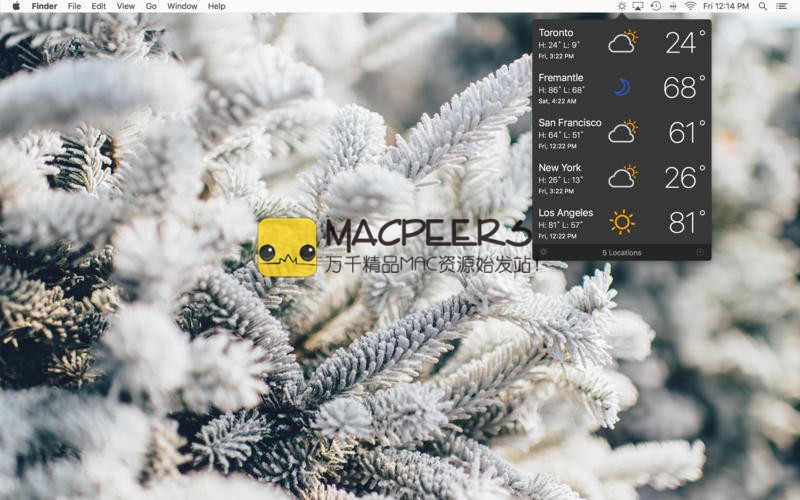The height and width of the screenshot is (500, 800).
Task: Select the Los Angeles location name
Action: pos(566,213)
